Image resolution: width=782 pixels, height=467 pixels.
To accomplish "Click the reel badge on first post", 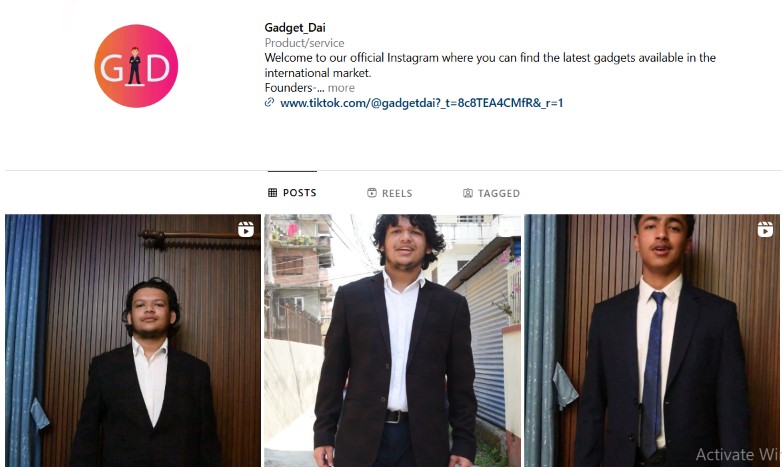I will (x=246, y=230).
